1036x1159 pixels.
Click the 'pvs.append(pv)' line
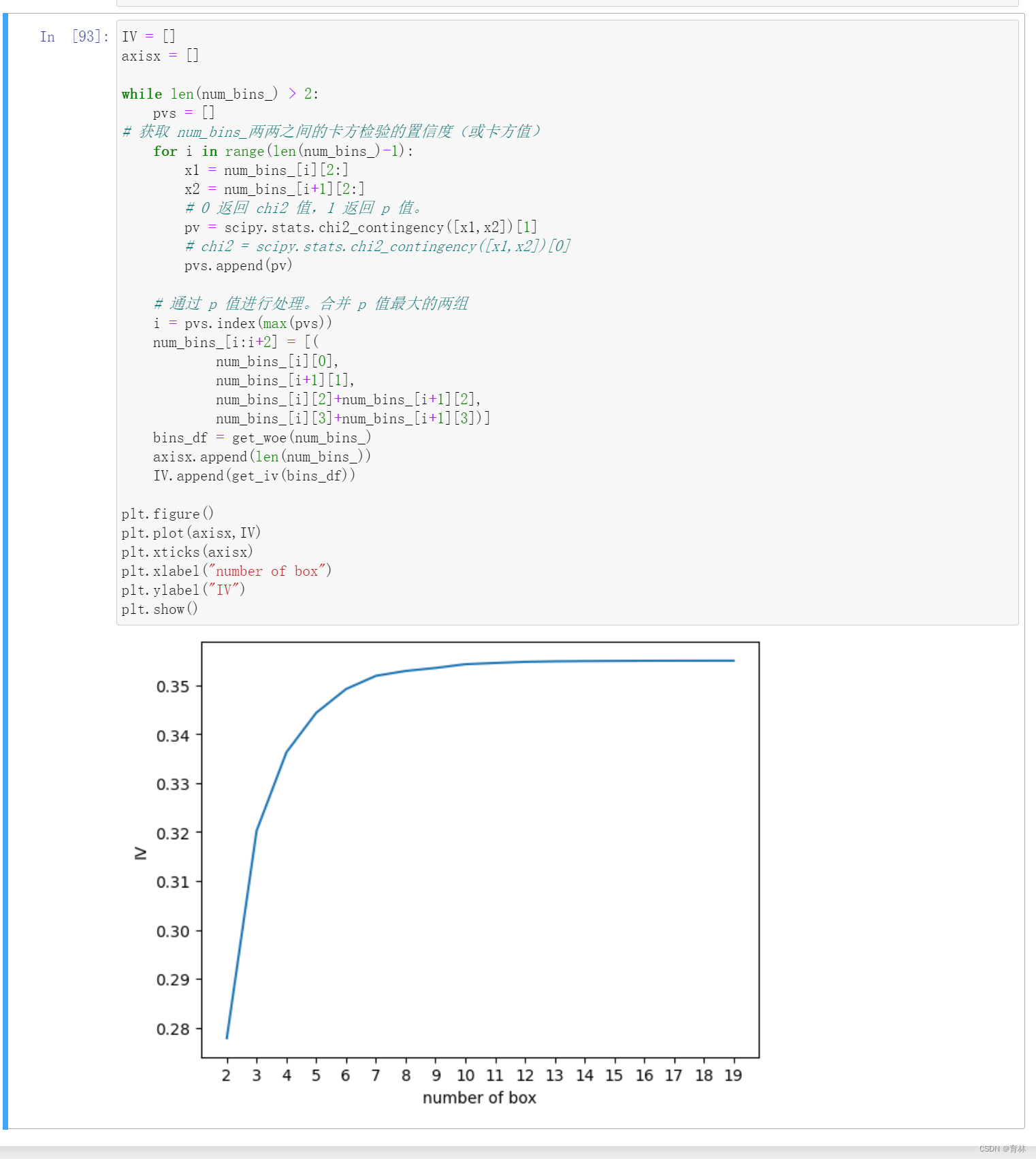(238, 265)
